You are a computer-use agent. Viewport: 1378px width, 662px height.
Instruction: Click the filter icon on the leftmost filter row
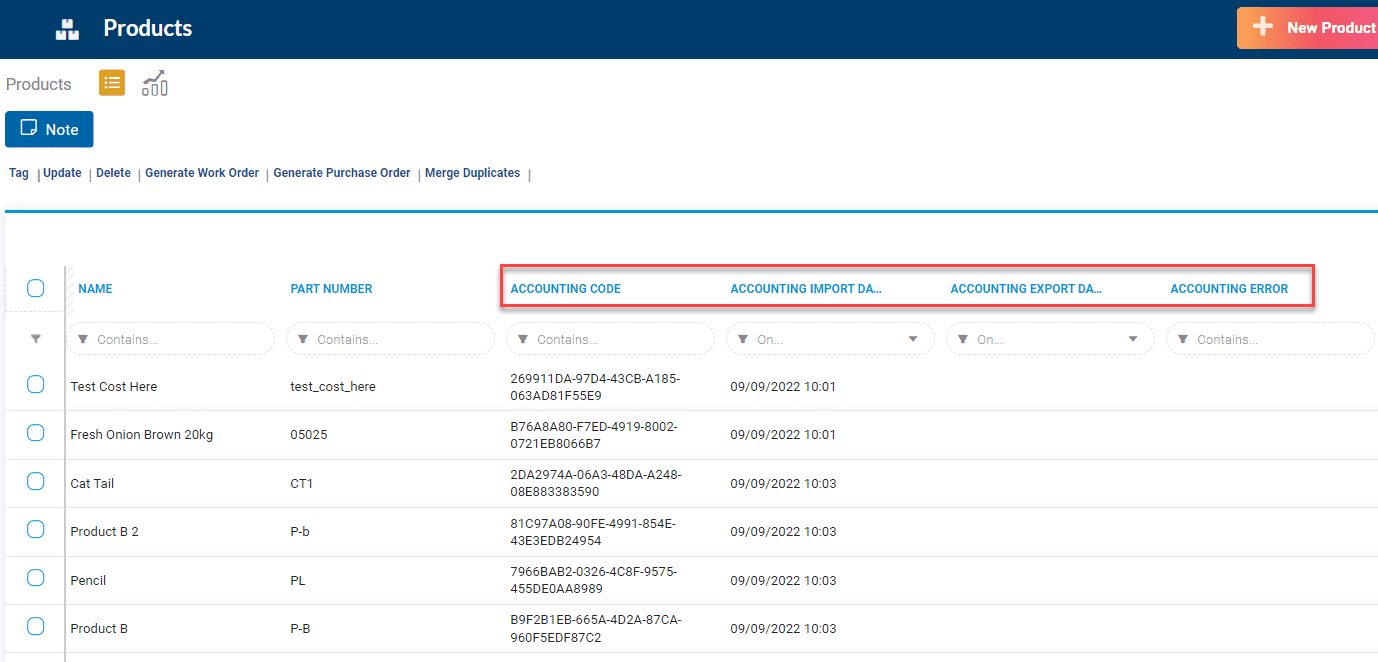(x=35, y=339)
